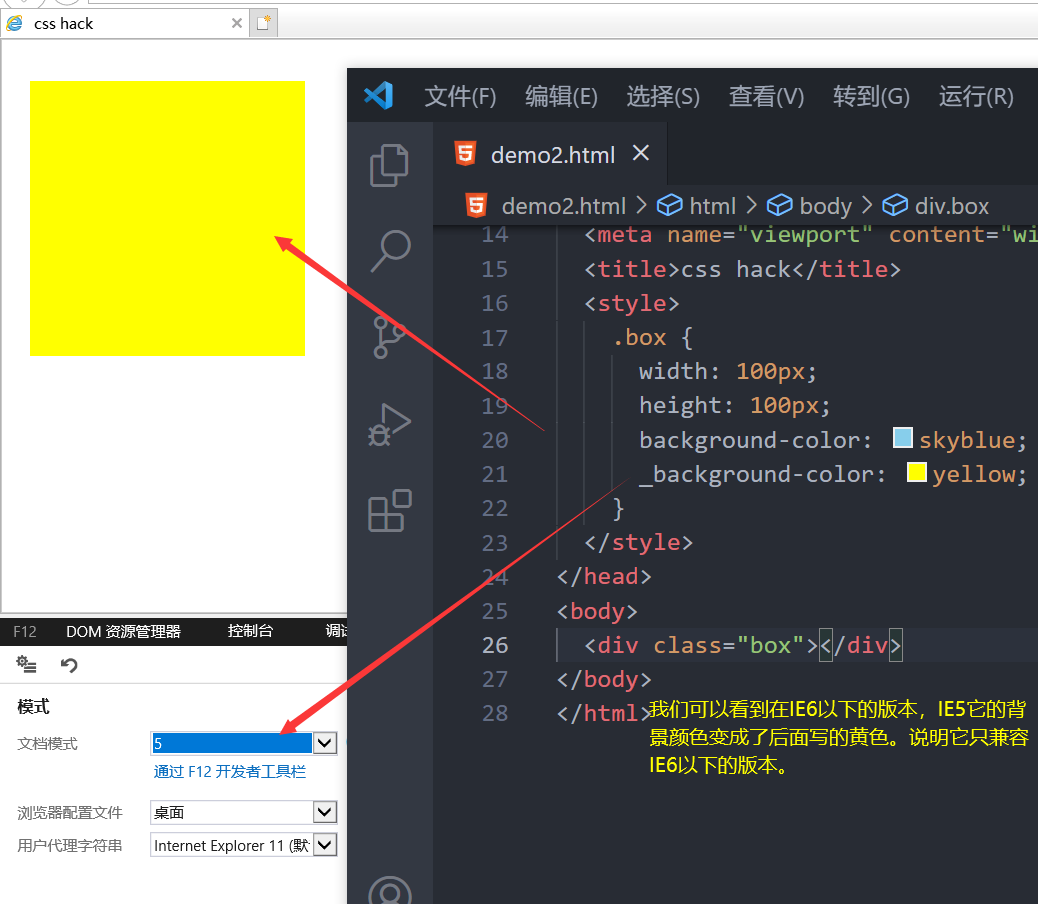Open the 用户代理字符串 dropdown
Viewport: 1038px width, 904px height.
pyautogui.click(x=324, y=844)
